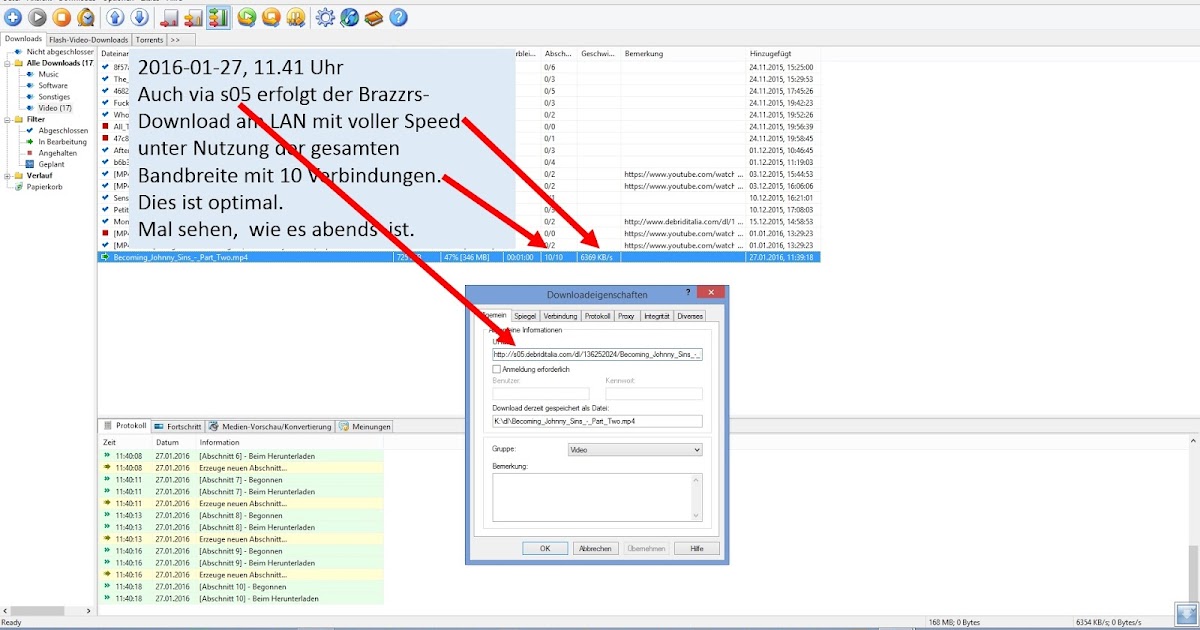Switch to the Torrents tab

149,40
